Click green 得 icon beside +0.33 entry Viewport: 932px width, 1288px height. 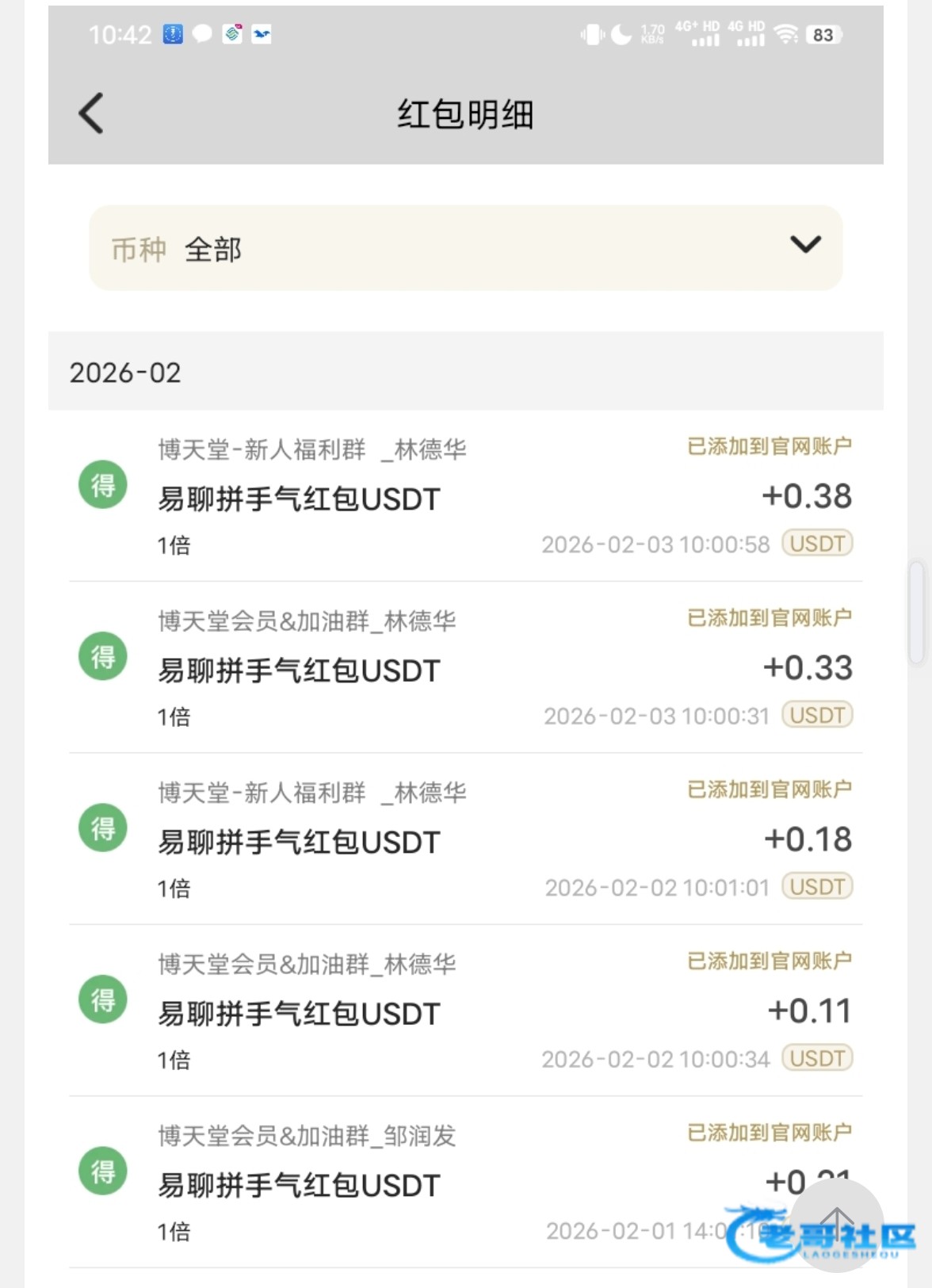[x=103, y=656]
